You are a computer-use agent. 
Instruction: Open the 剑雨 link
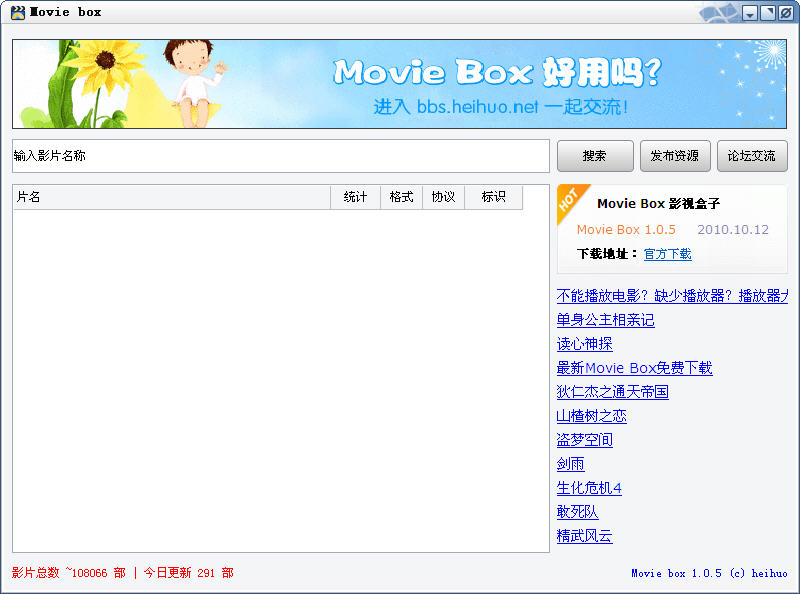[570, 464]
